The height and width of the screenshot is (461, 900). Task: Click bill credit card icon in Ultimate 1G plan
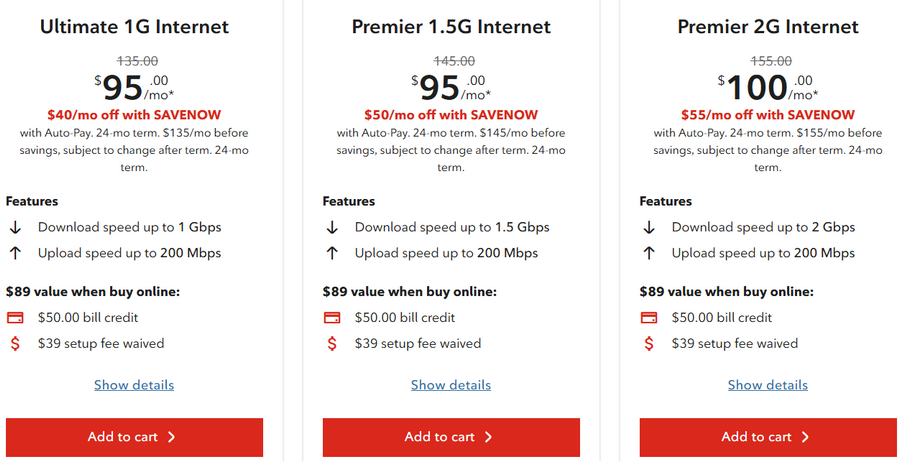click(15, 318)
